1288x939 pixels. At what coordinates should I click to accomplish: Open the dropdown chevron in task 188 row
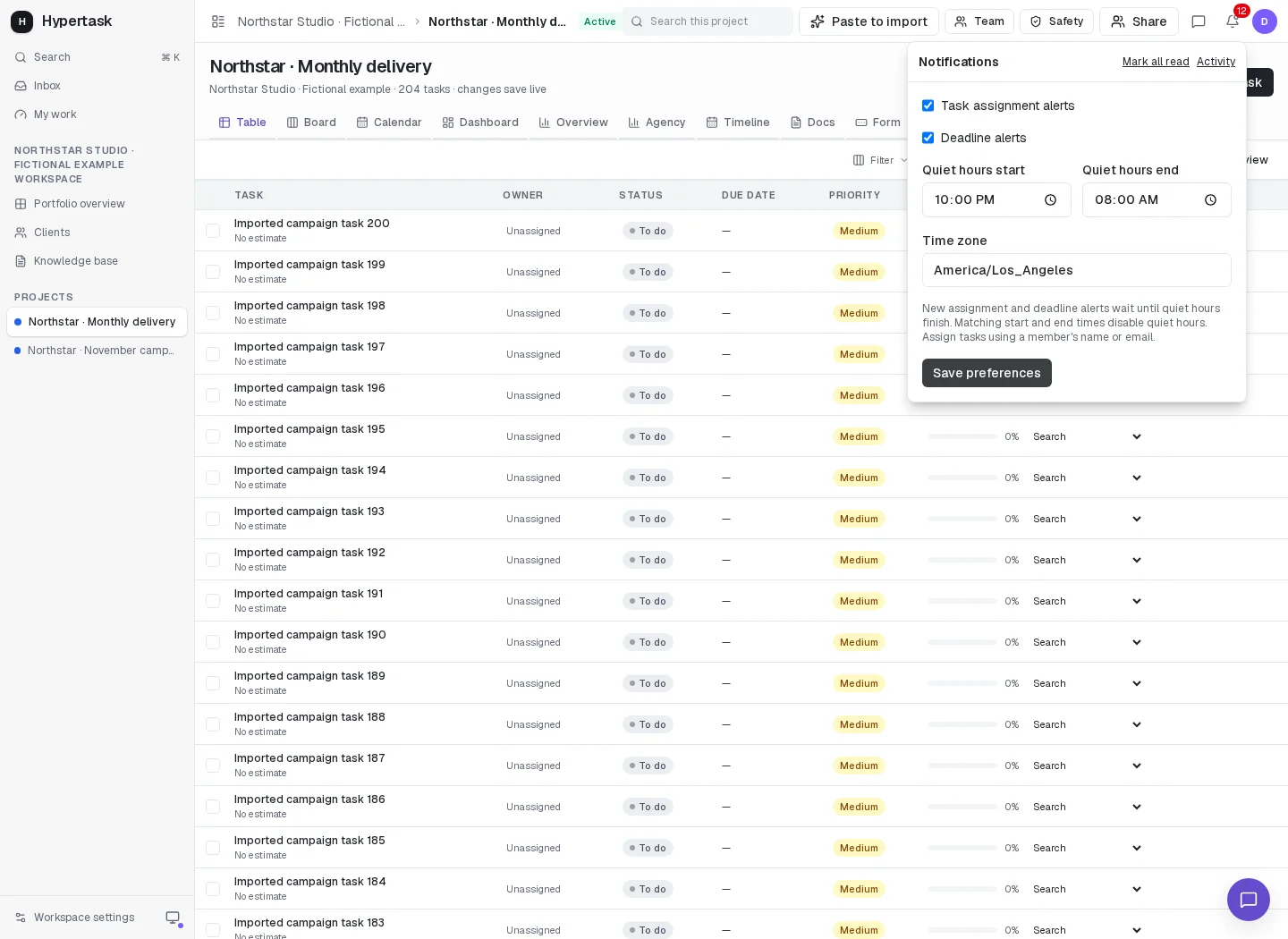(1137, 724)
